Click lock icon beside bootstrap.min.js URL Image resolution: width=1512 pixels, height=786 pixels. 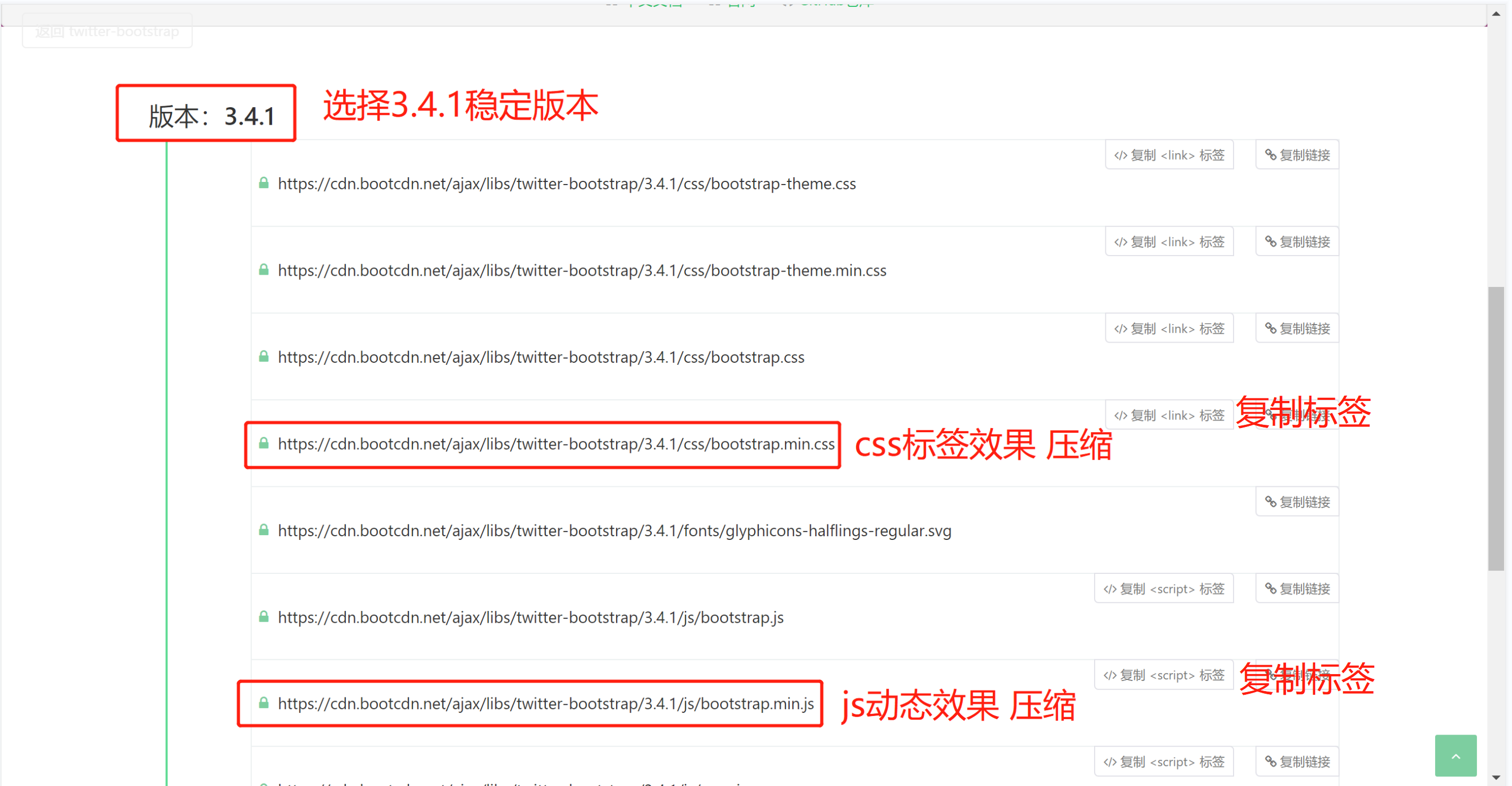coord(264,703)
